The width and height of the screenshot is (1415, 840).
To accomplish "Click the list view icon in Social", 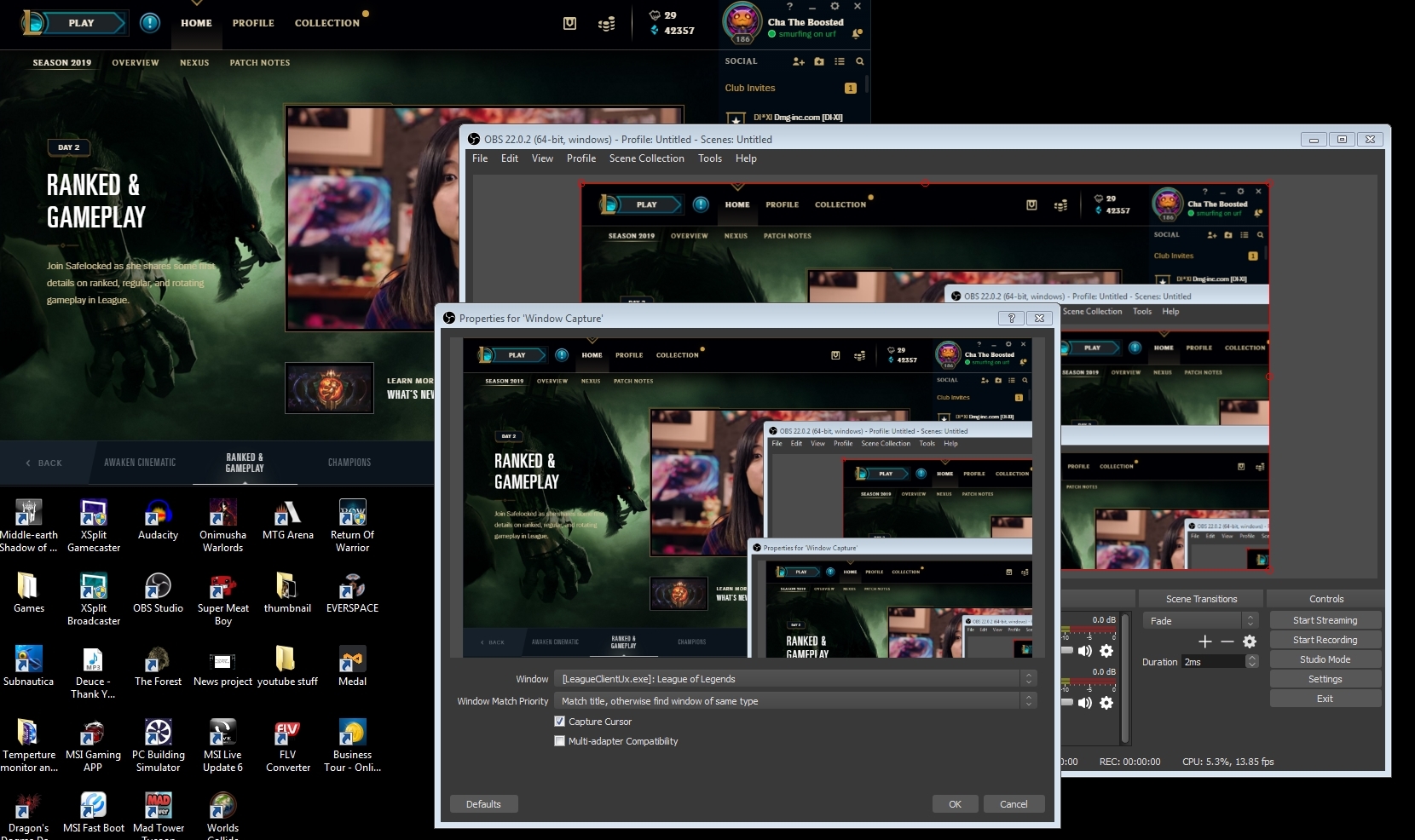I will coord(840,61).
